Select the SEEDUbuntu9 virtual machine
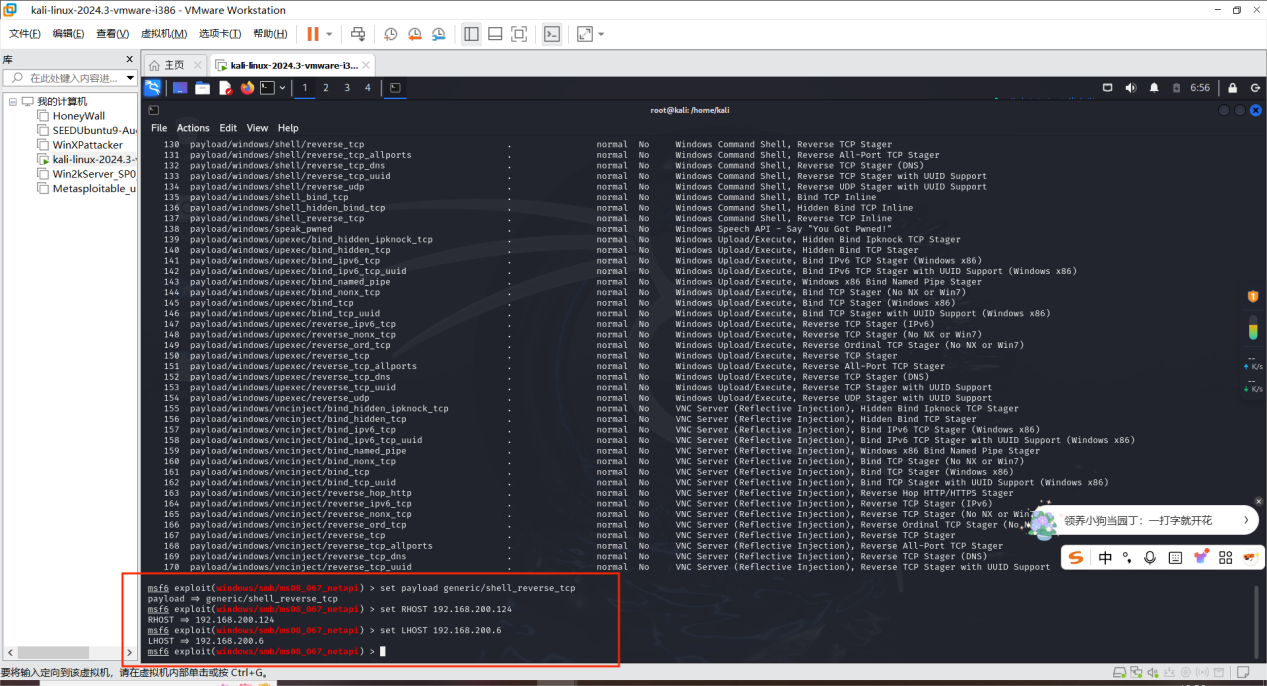1267x686 pixels. (86, 130)
